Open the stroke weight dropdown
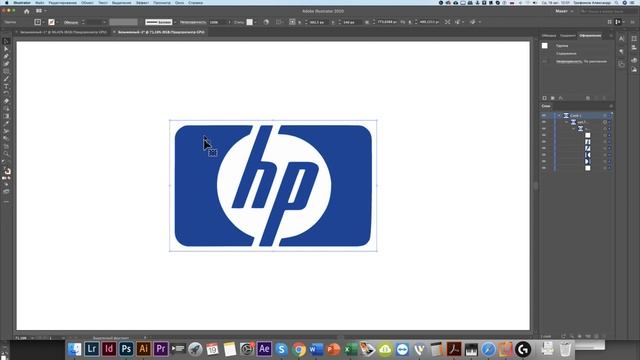The width and height of the screenshot is (640, 360). [104, 22]
